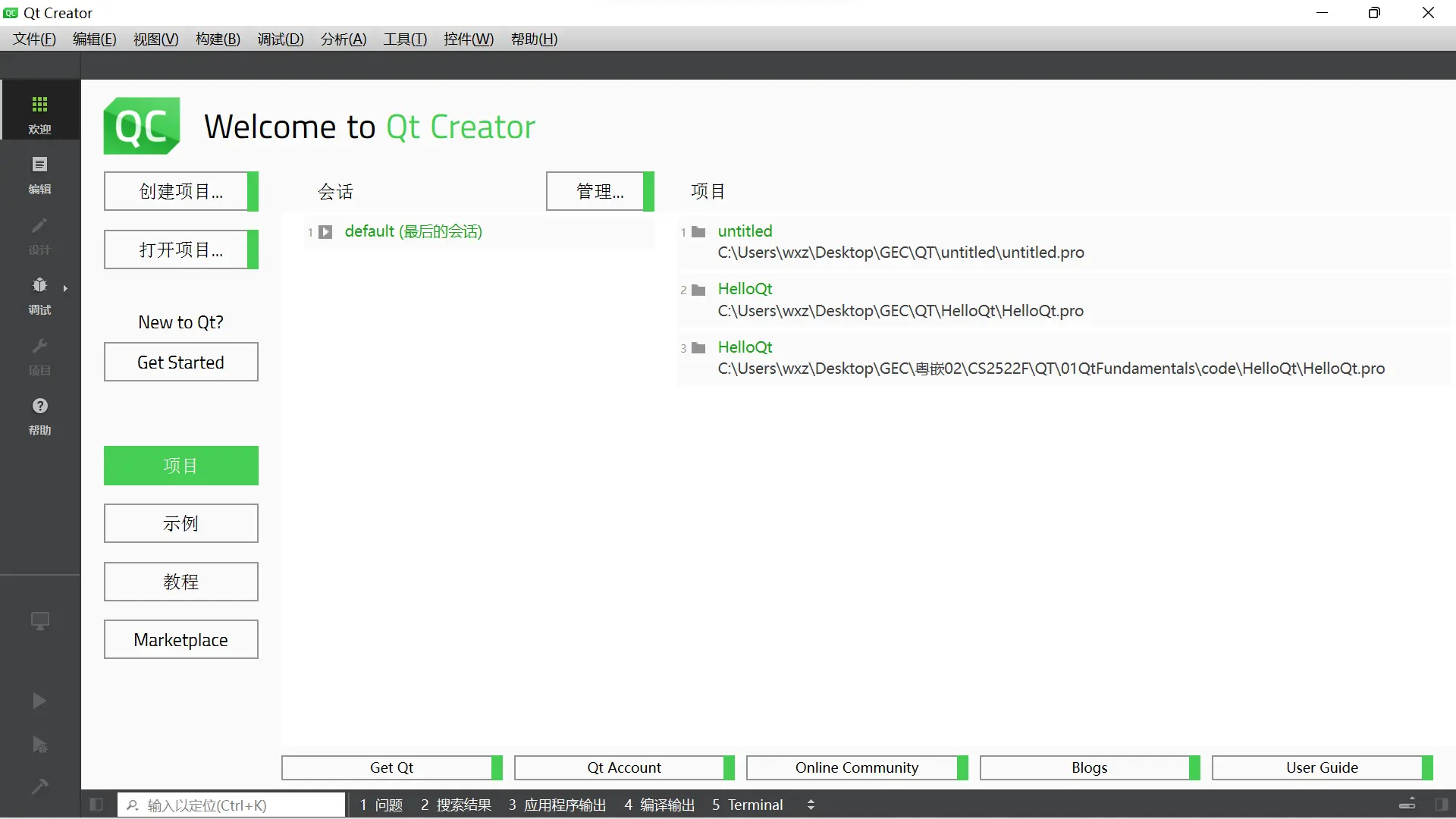
Task: Open HelloQt project in GEC\QT folder
Action: coord(1064,300)
